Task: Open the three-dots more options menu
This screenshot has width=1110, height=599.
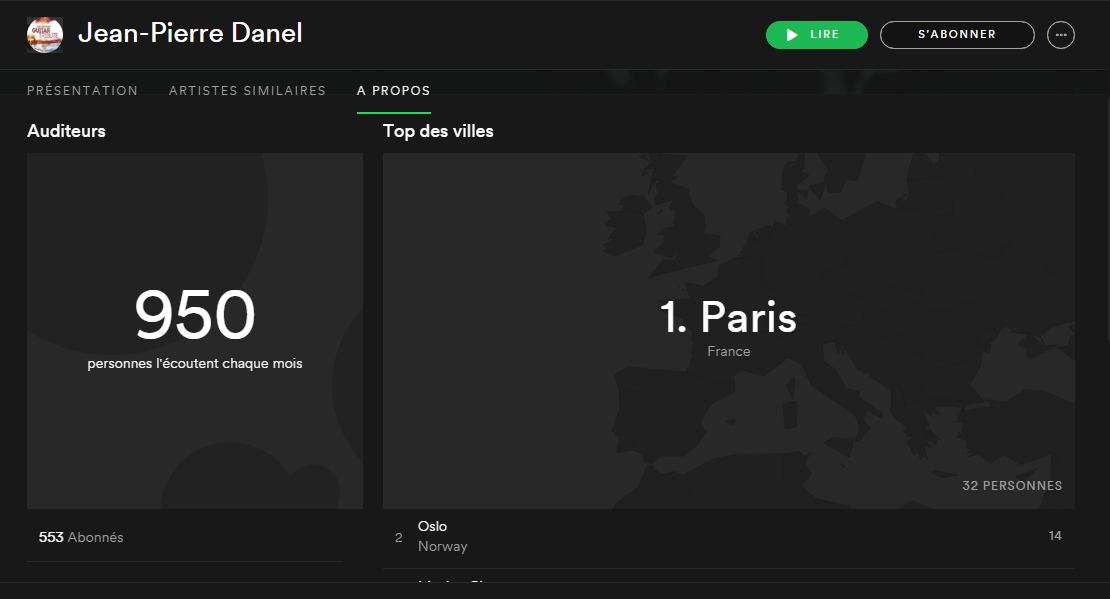Action: coord(1060,35)
